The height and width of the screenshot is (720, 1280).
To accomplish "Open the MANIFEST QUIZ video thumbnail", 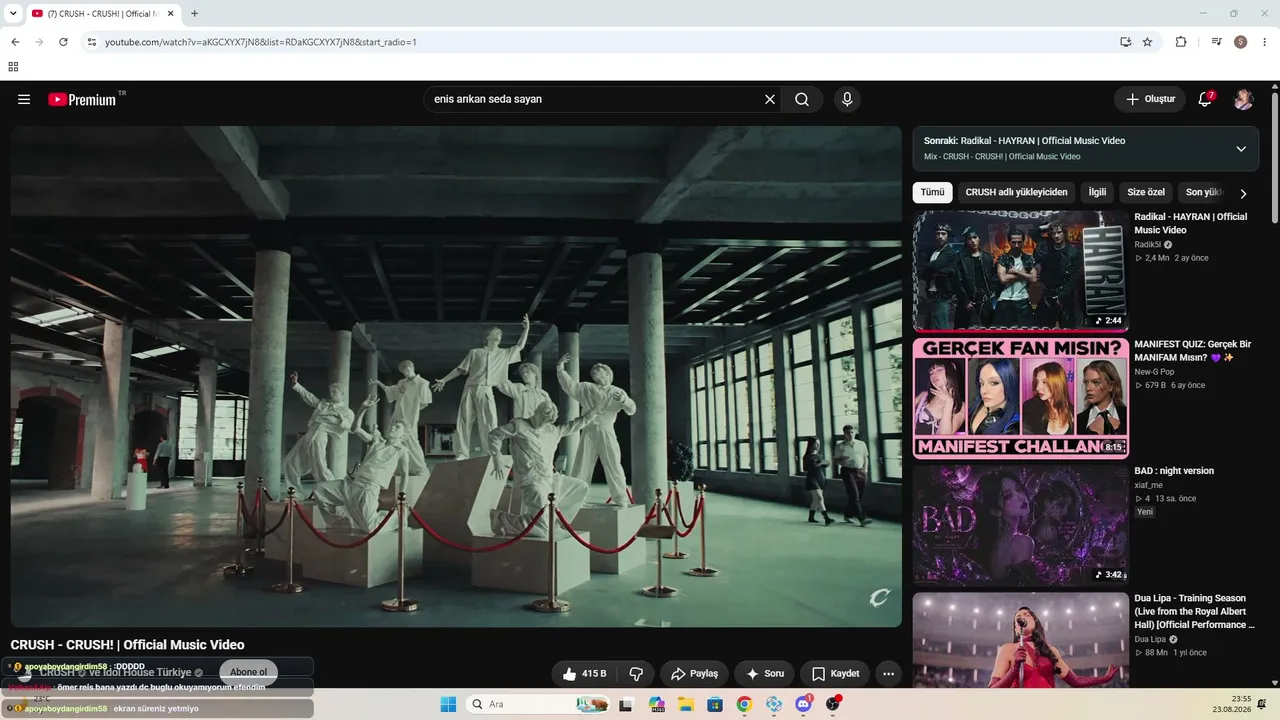I will point(1020,398).
